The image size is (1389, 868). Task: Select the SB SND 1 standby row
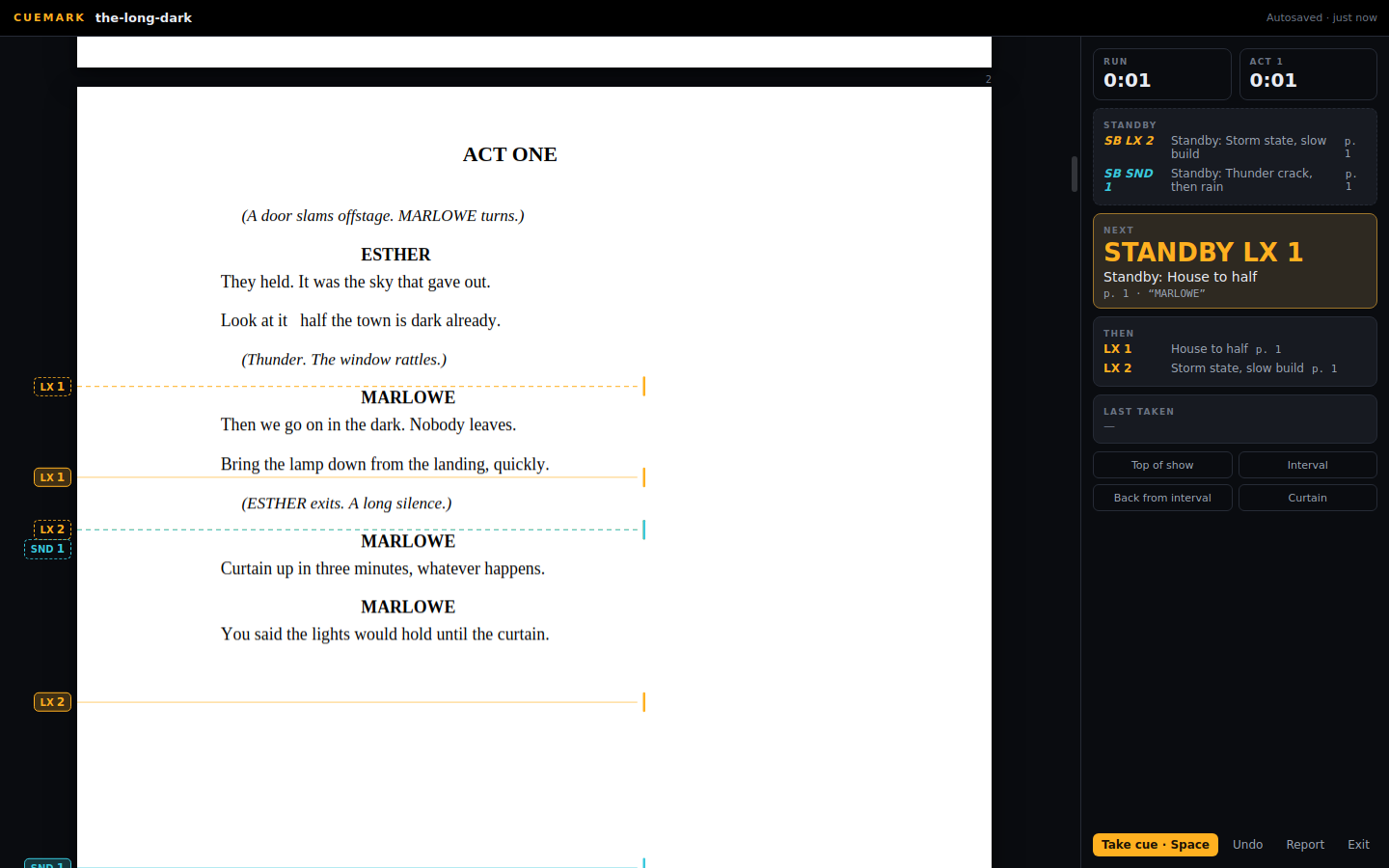[x=1235, y=180]
